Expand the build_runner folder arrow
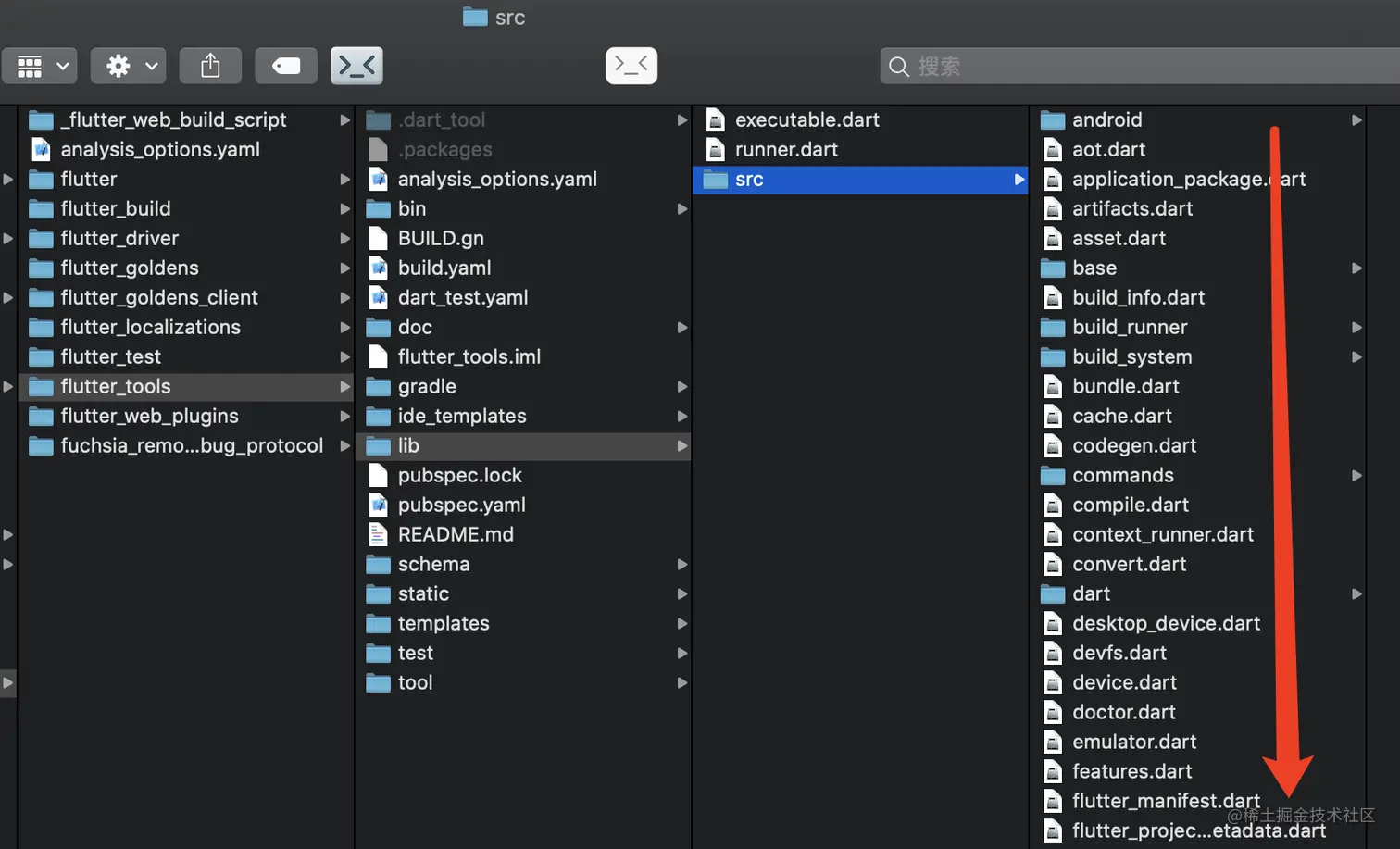 pos(1356,328)
